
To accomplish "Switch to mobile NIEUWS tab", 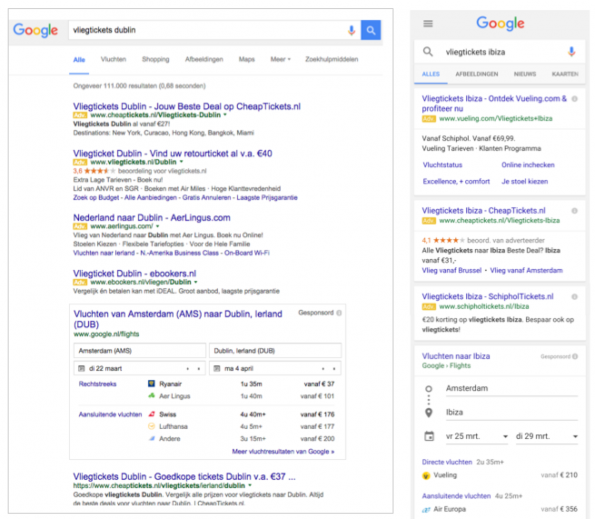I will tap(525, 74).
